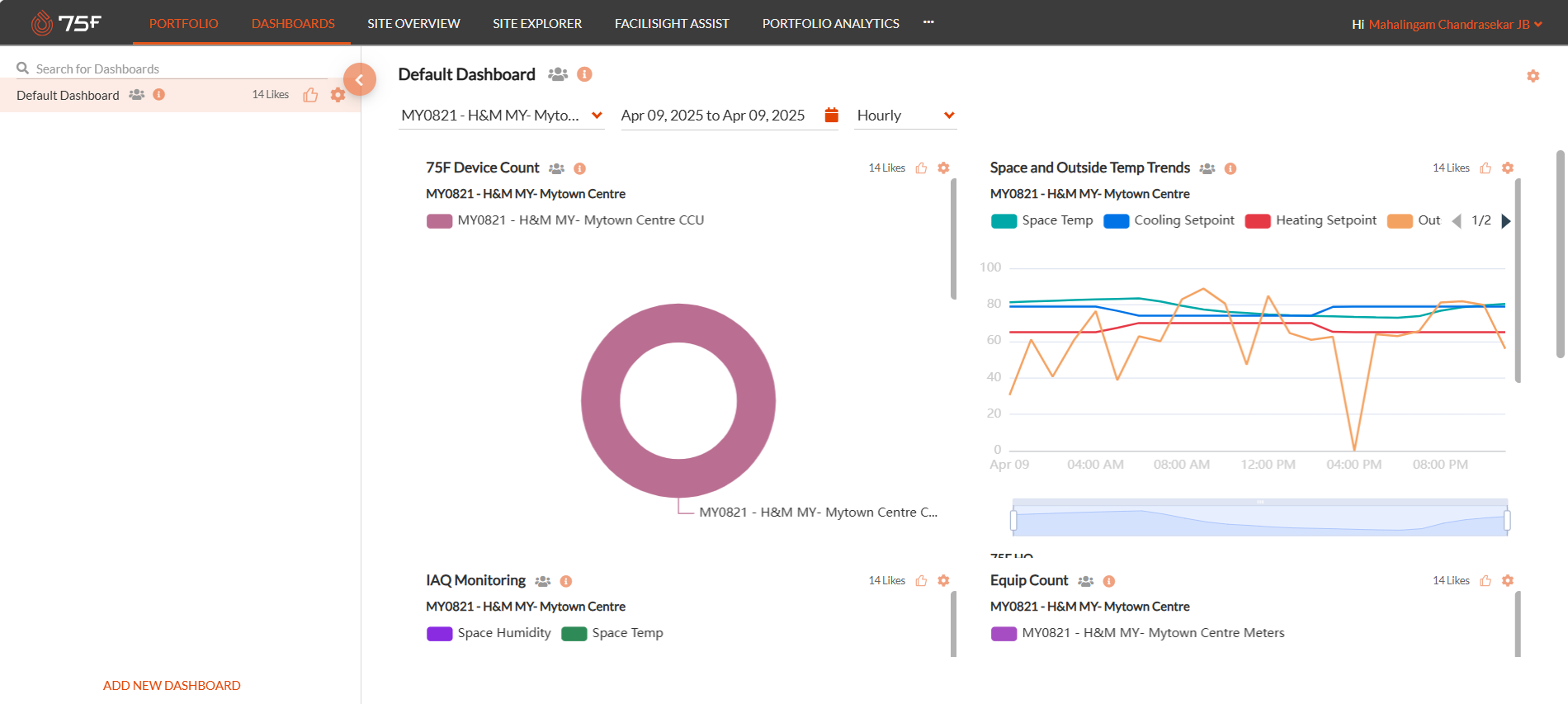This screenshot has height=704, width=1568.
Task: Open the Portfolio tab
Action: pyautogui.click(x=183, y=23)
